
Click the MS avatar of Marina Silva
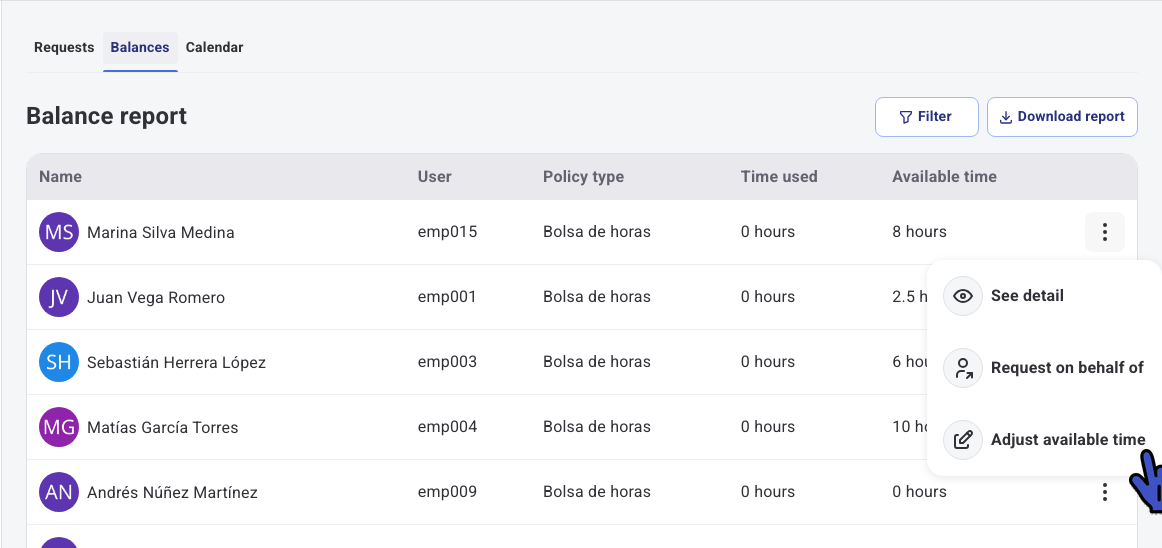coord(59,232)
